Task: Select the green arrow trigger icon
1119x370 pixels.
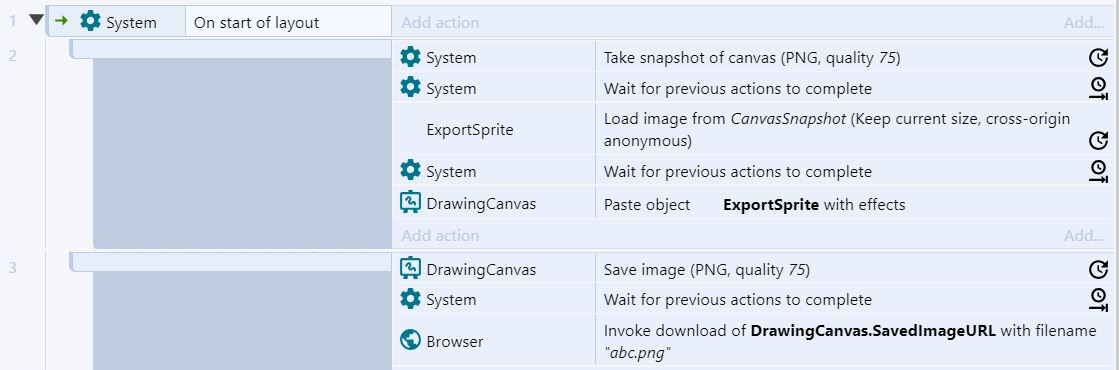Action: [62, 21]
